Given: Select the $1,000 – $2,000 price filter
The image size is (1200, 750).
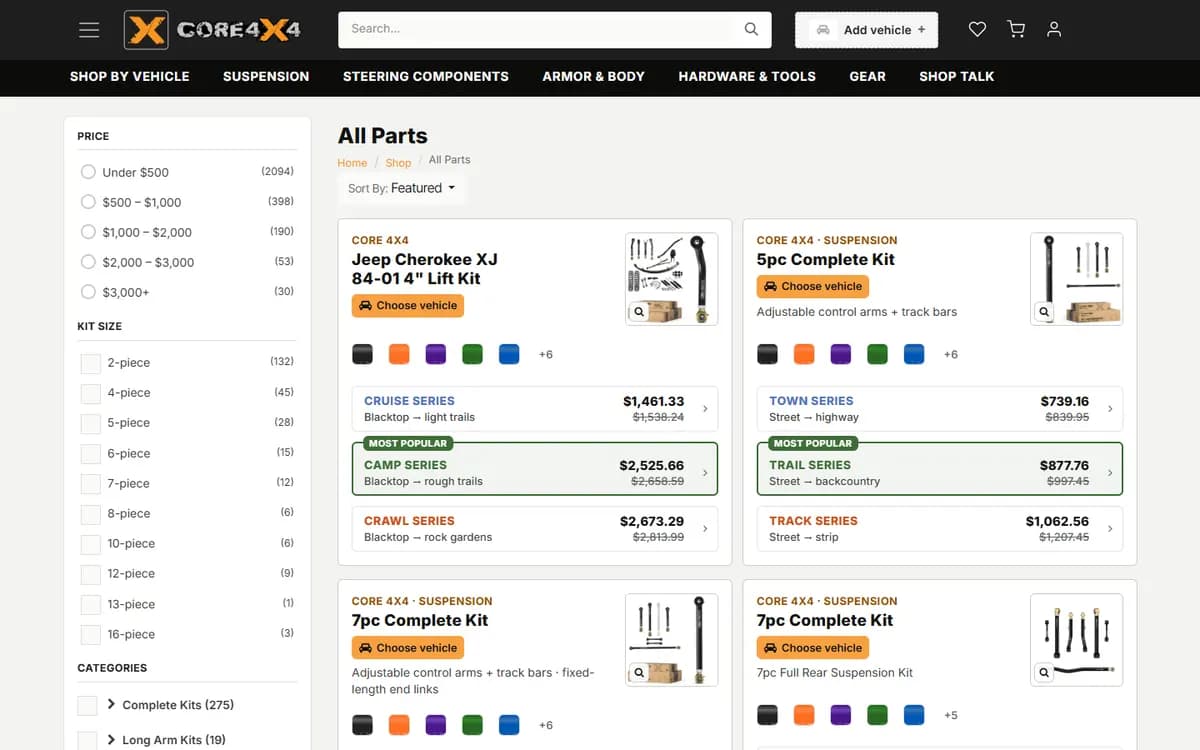Looking at the screenshot, I should [88, 232].
